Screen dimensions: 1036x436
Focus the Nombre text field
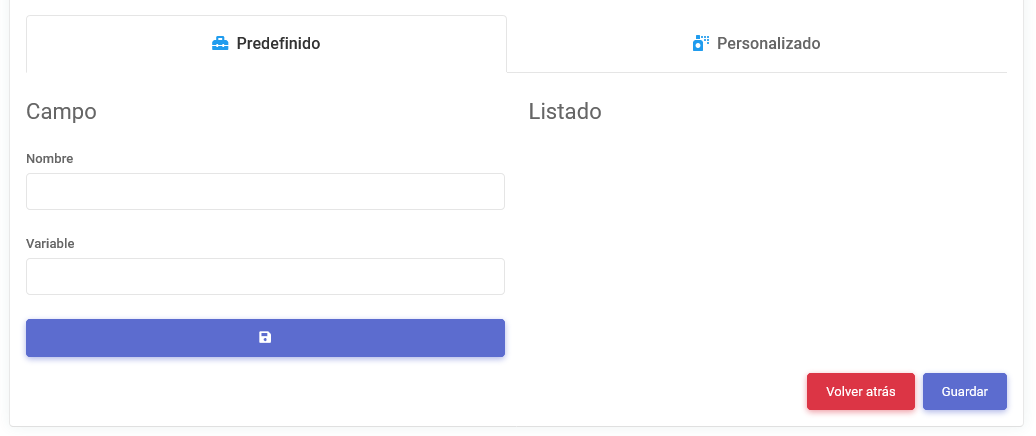coord(265,192)
